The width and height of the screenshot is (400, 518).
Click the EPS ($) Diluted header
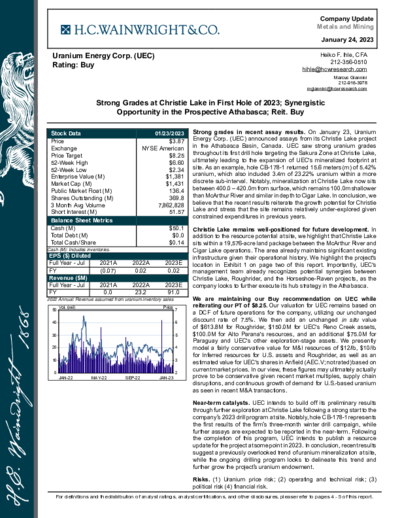[118, 256]
